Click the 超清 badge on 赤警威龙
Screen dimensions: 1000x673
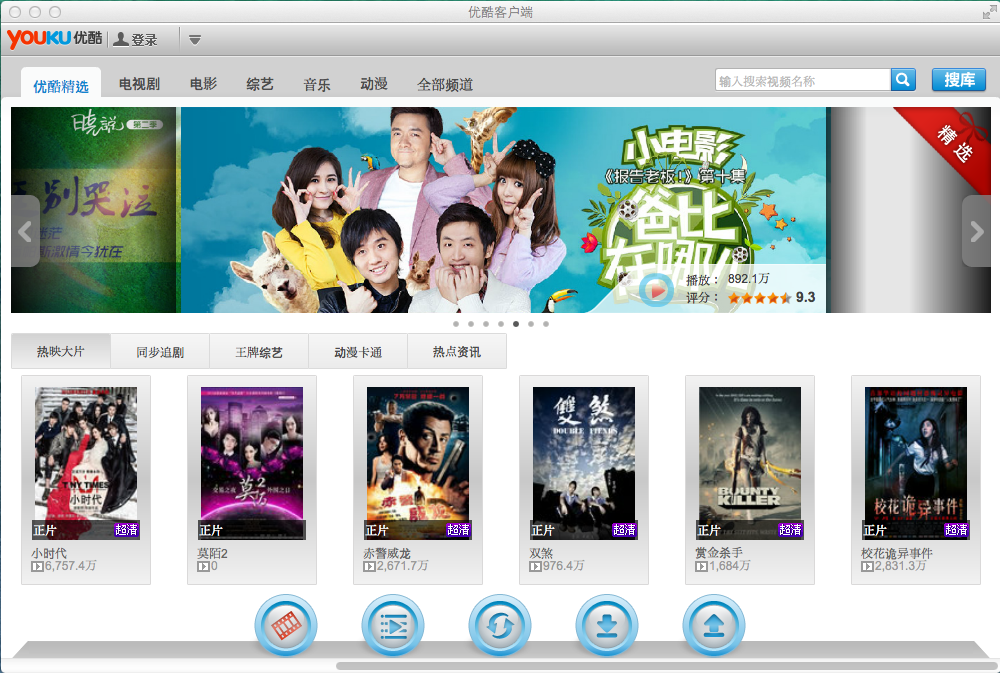click(x=458, y=529)
